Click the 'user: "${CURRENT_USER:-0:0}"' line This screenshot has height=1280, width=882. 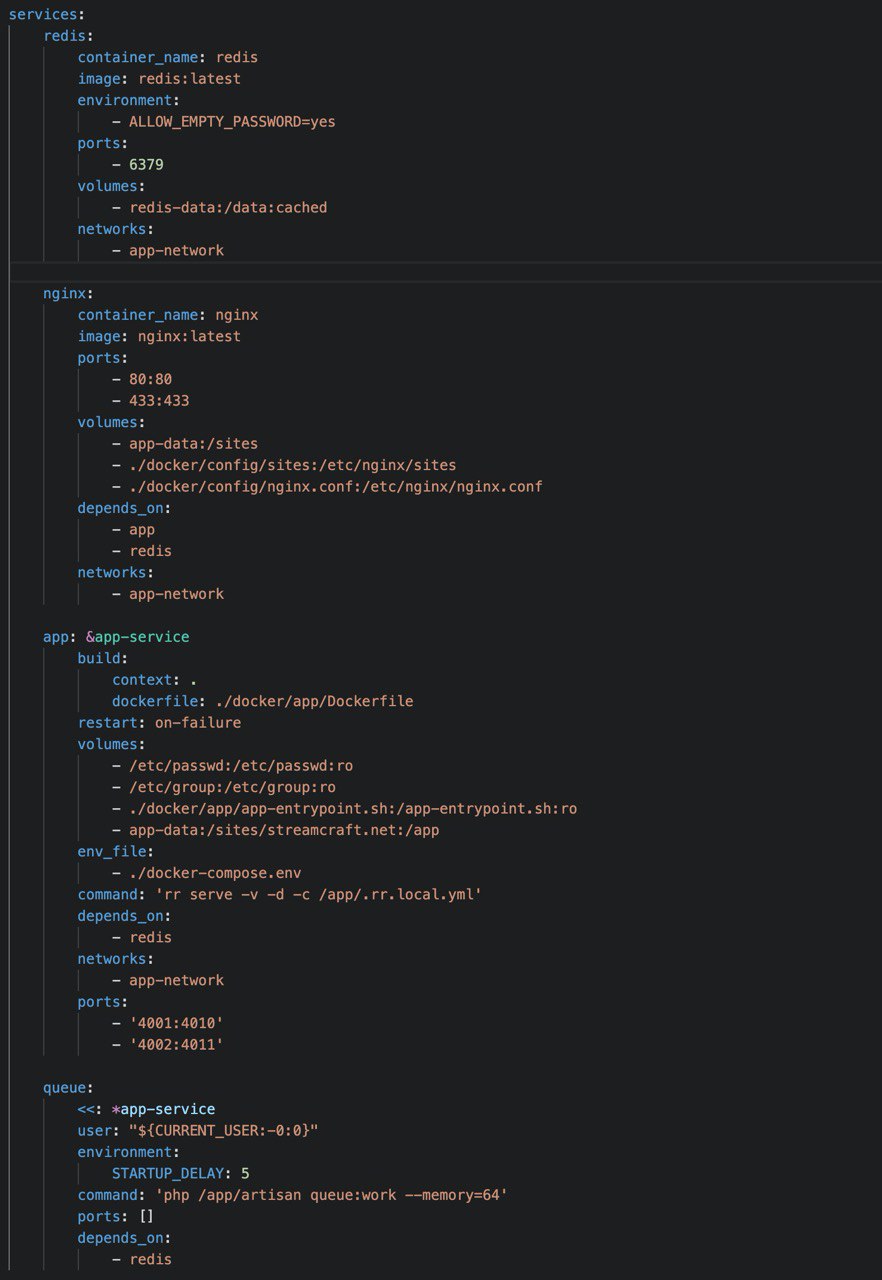pyautogui.click(x=198, y=1130)
